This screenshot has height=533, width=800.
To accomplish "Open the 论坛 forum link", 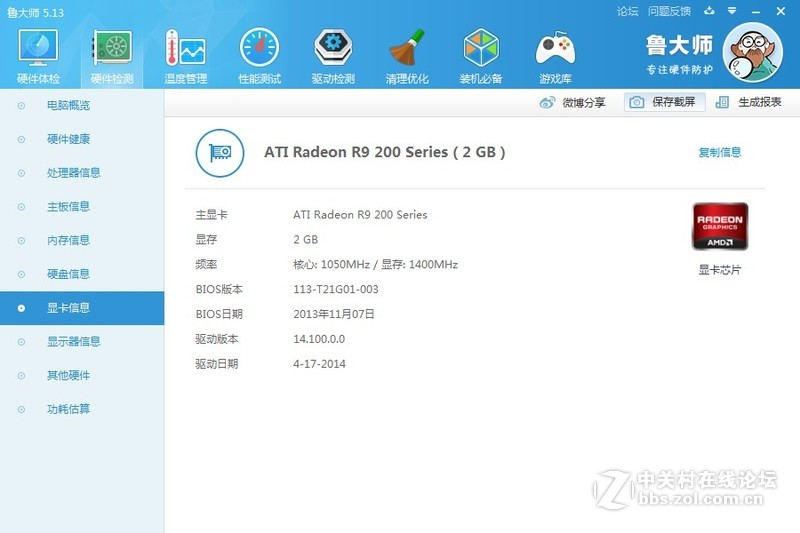I will (x=627, y=11).
